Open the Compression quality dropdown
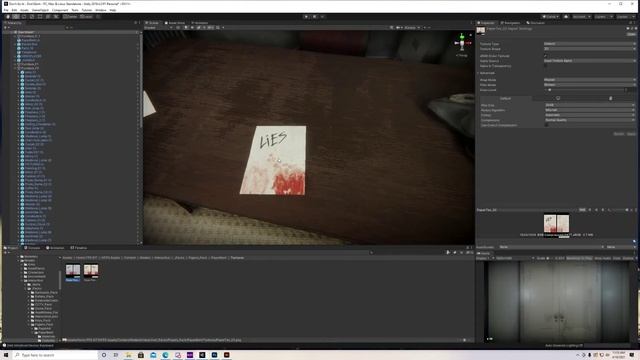Viewport: 640px width, 360px height. pyautogui.click(x=589, y=120)
